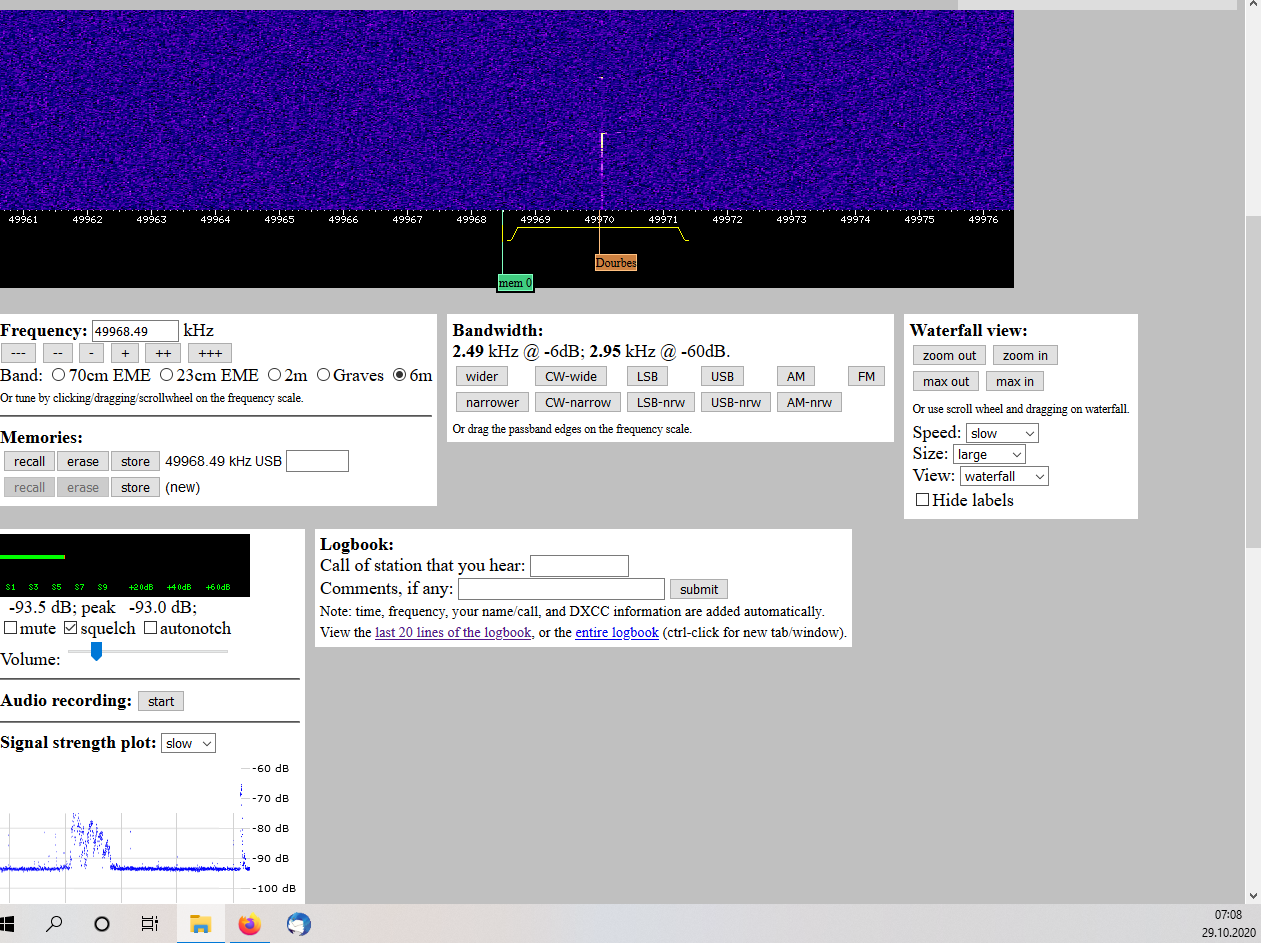Erase the 49968.49 kHz USB memory

click(83, 461)
